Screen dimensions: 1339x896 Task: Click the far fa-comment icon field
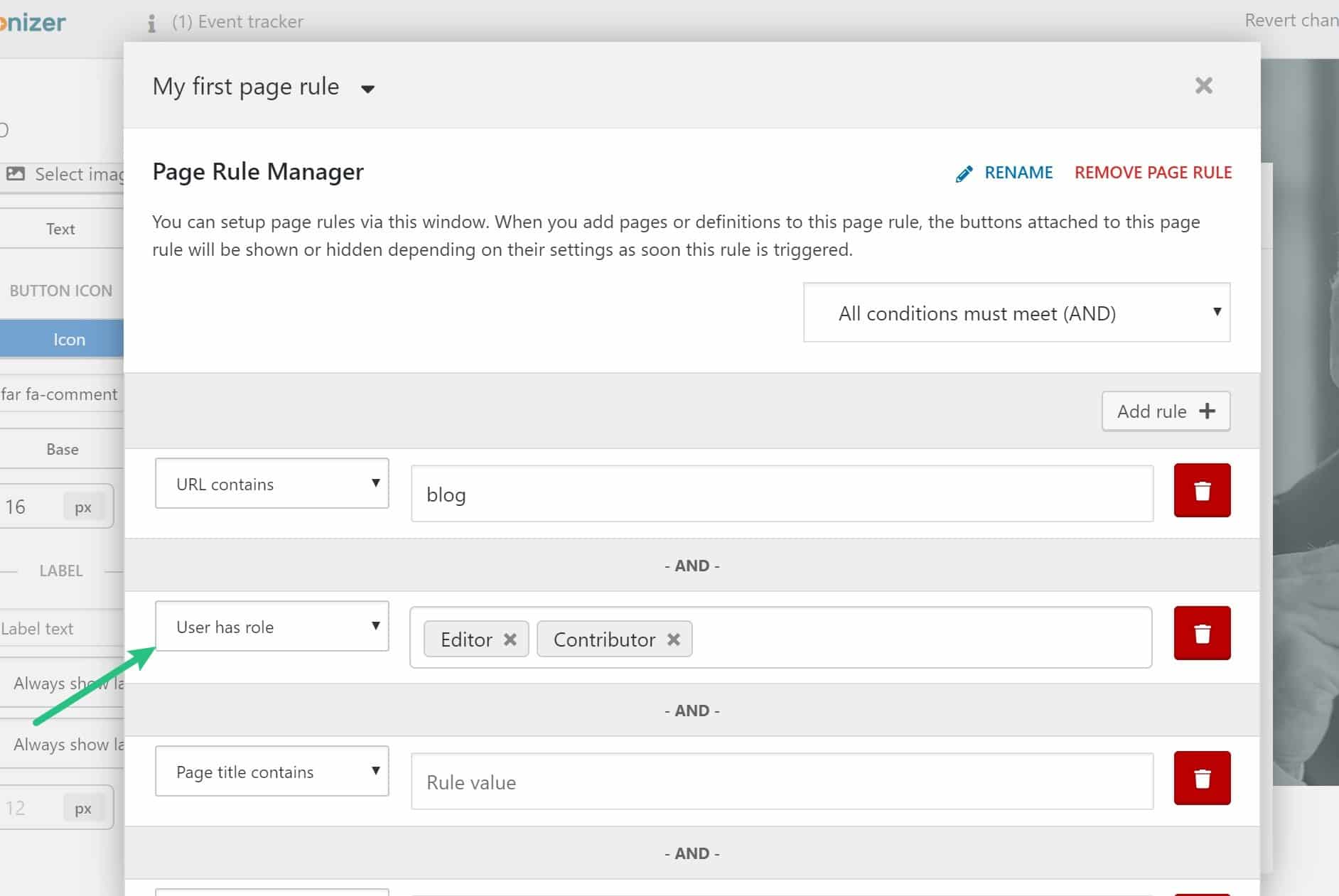click(62, 394)
